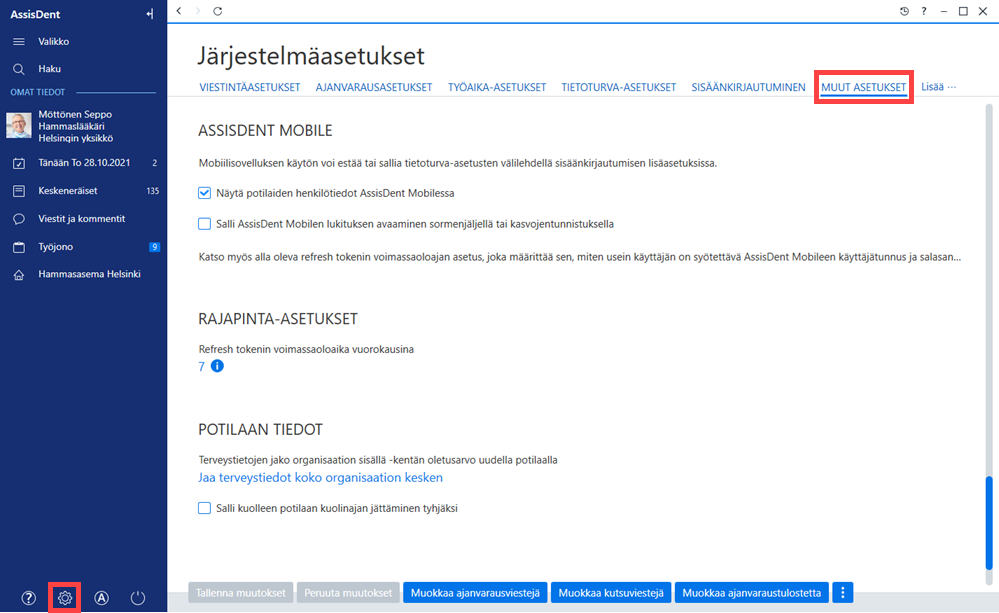
Task: Edit the refresh token value 7
Action: point(201,366)
